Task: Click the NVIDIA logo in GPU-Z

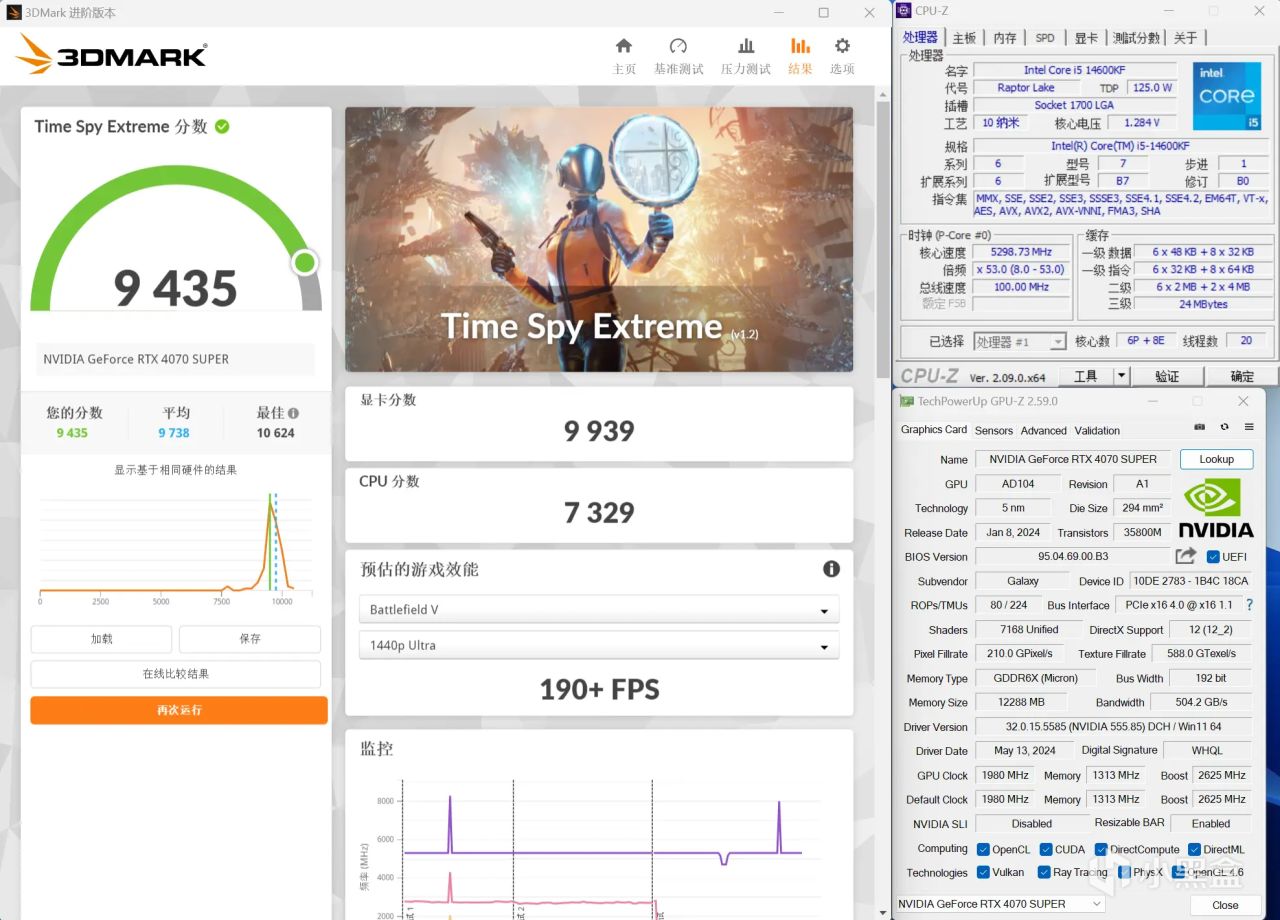Action: [1215, 508]
